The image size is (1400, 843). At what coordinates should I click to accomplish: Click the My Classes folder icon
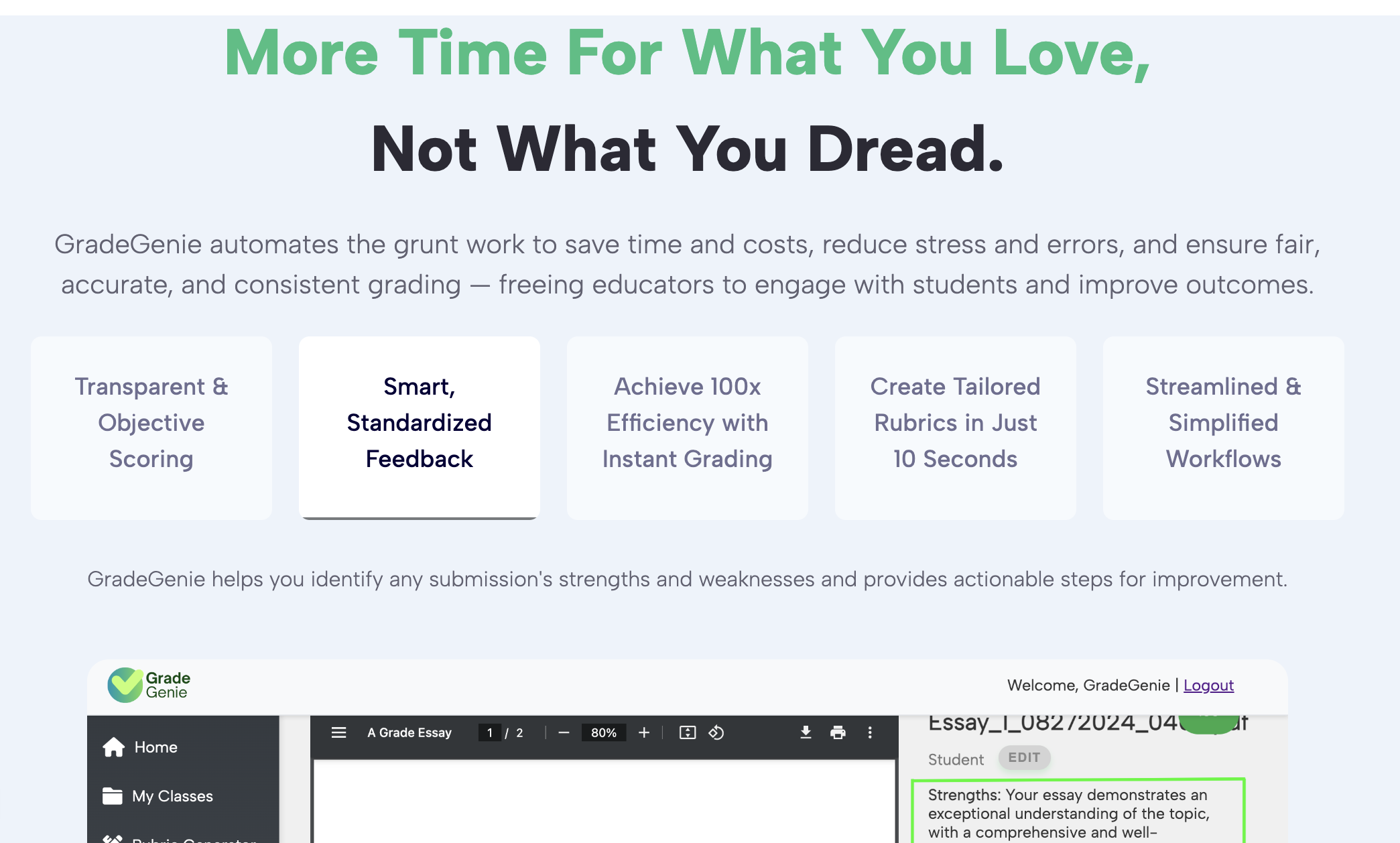(x=113, y=795)
